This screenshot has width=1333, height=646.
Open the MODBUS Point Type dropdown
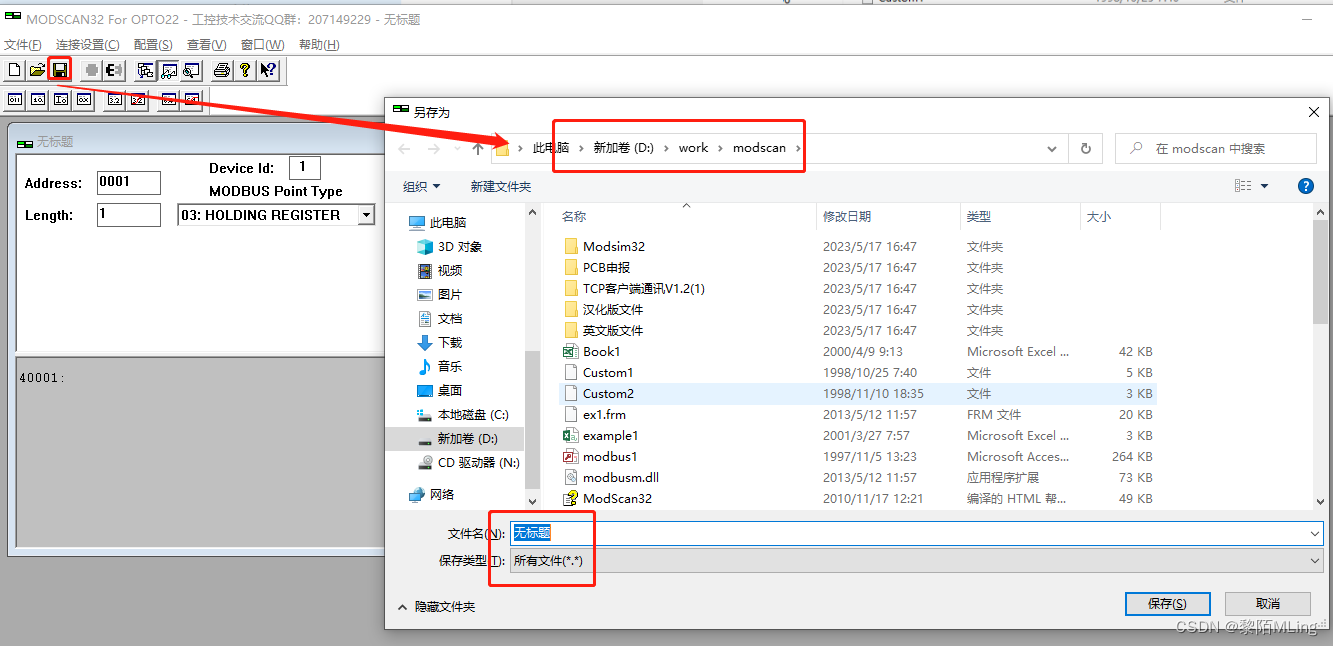point(366,214)
